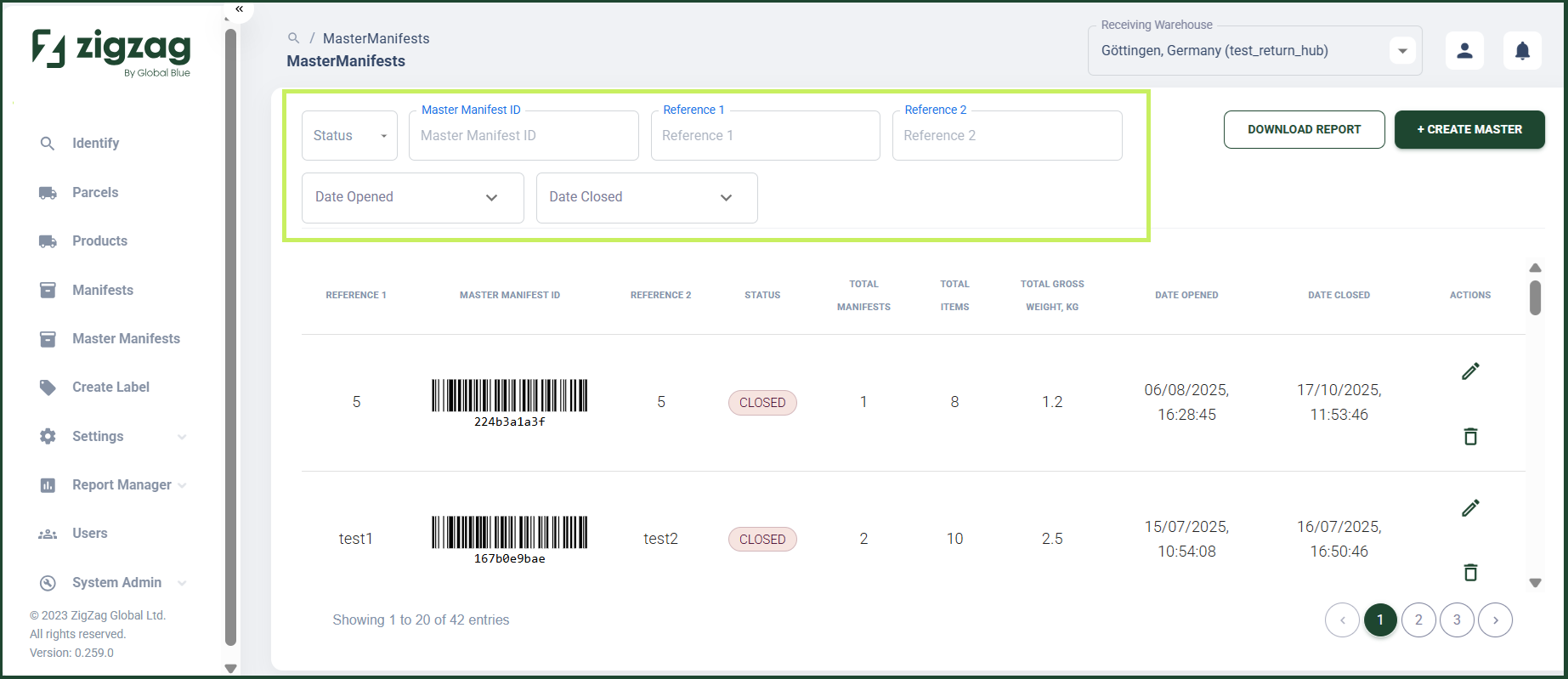Click the Master Manifests archive icon
Image resolution: width=1568 pixels, height=679 pixels.
tap(48, 339)
